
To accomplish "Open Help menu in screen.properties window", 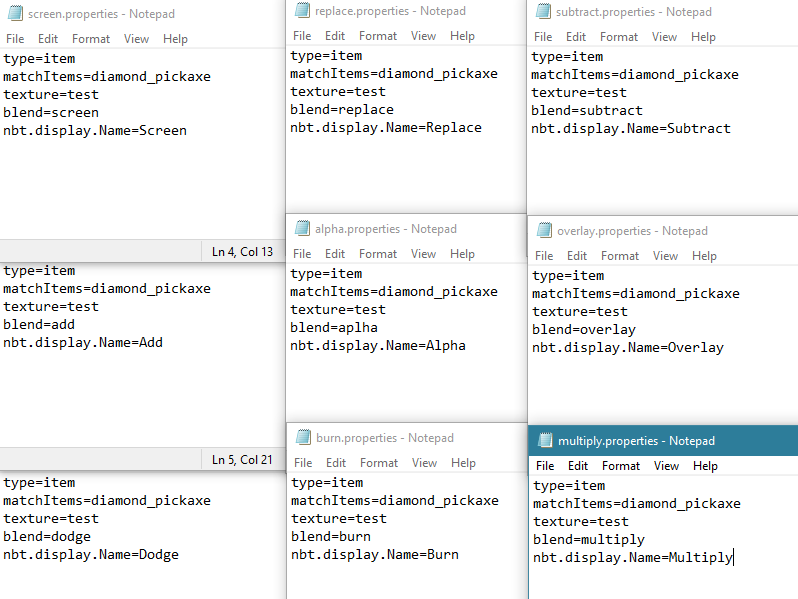I will (175, 39).
